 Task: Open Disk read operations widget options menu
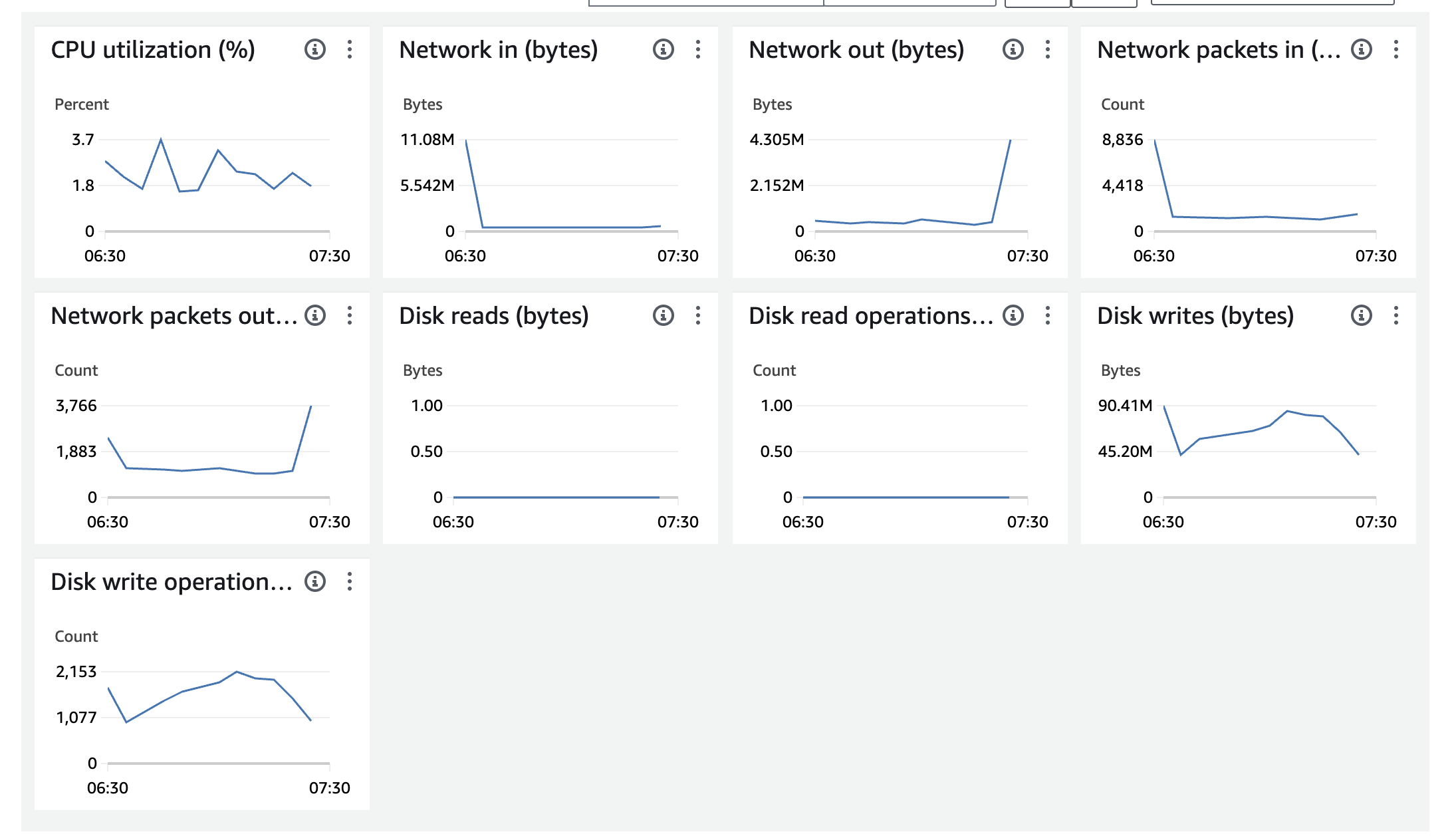(x=1048, y=315)
